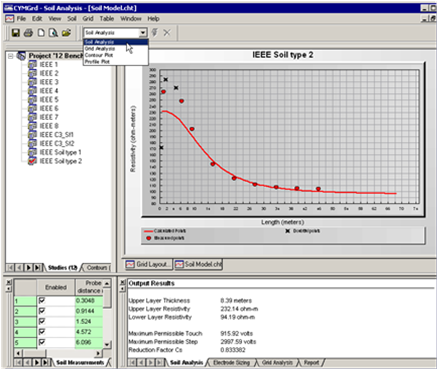The image size is (438, 370).
Task: Select the IEEE C3_Sl1 study
Action: click(56, 135)
